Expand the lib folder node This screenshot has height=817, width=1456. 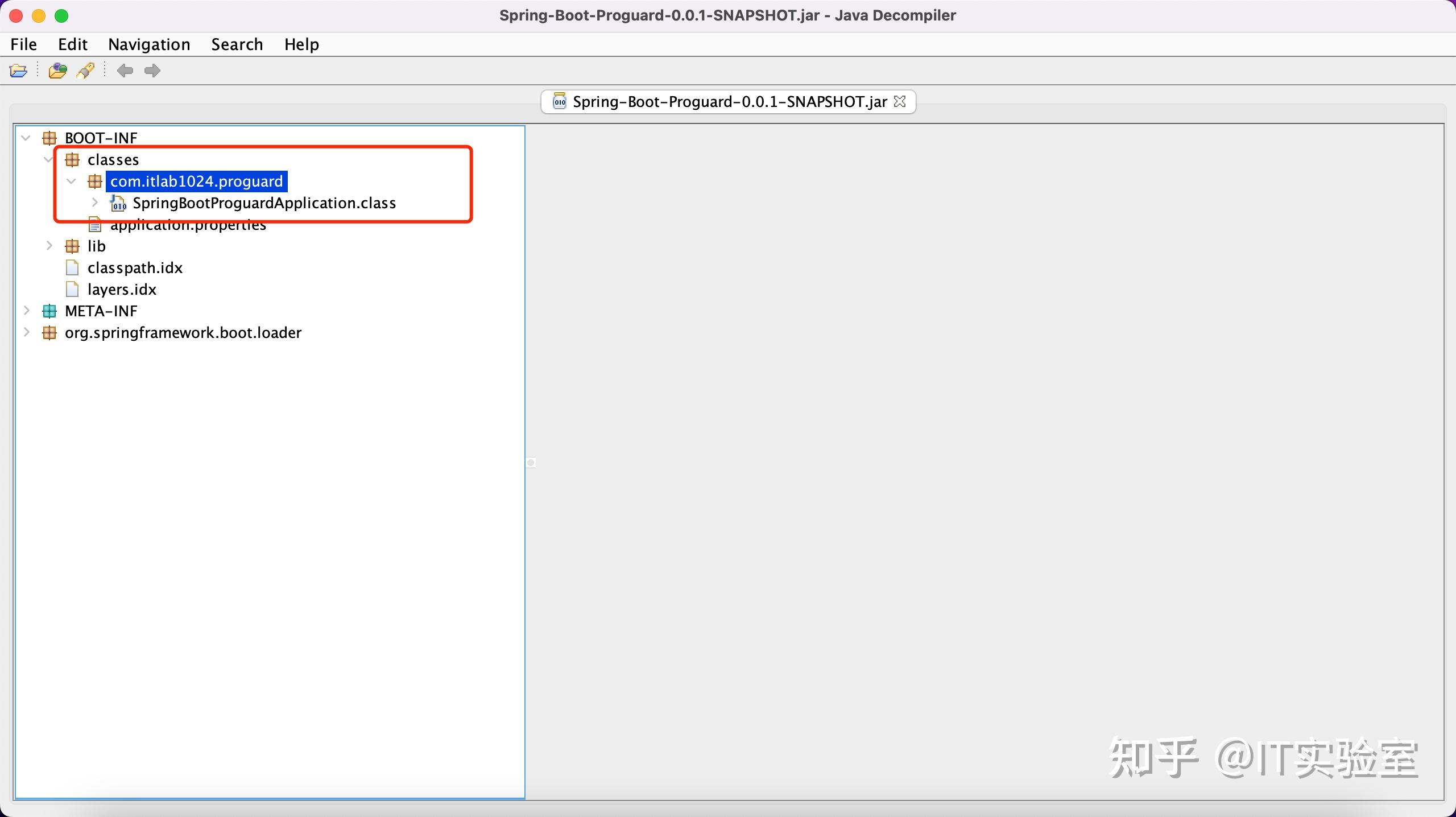coord(49,246)
